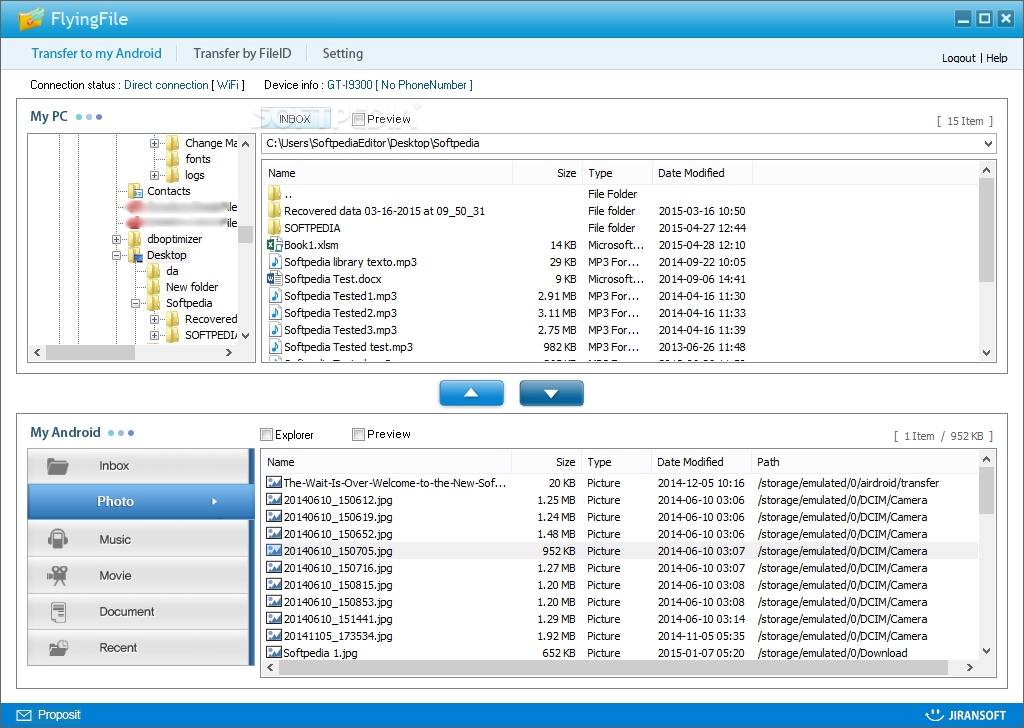
Task: Open Inbox folder icon in My Android
Action: (x=58, y=466)
